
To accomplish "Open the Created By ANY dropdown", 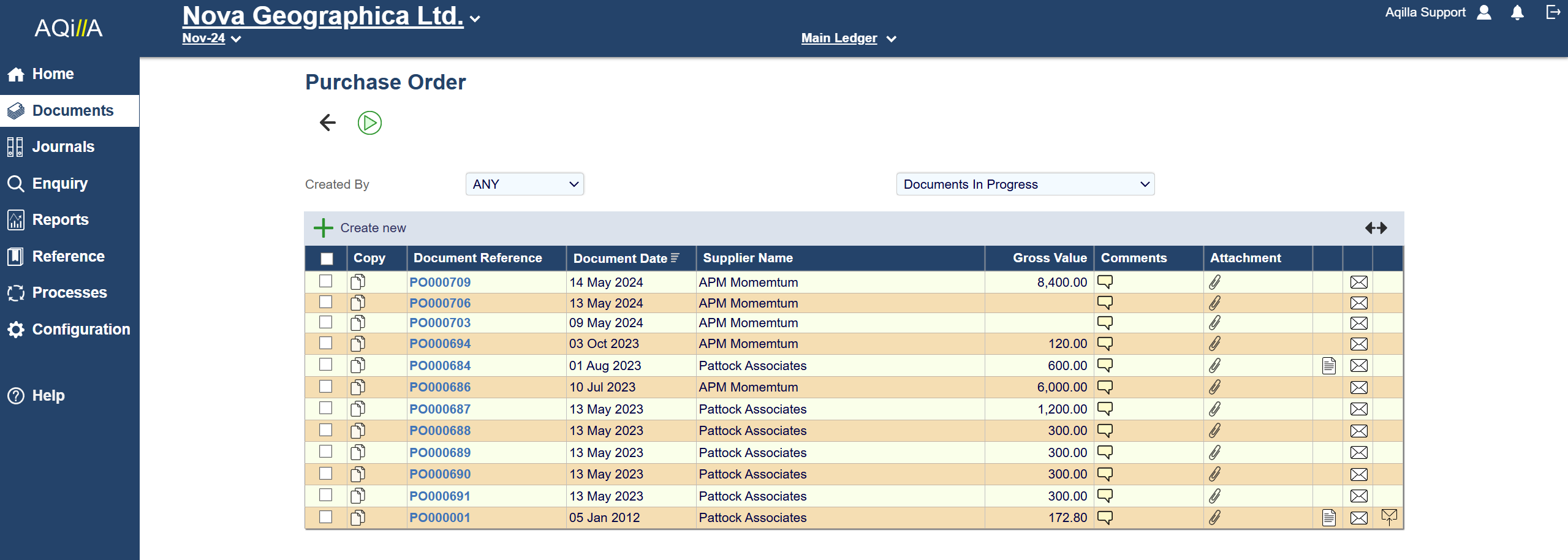I will (x=525, y=184).
